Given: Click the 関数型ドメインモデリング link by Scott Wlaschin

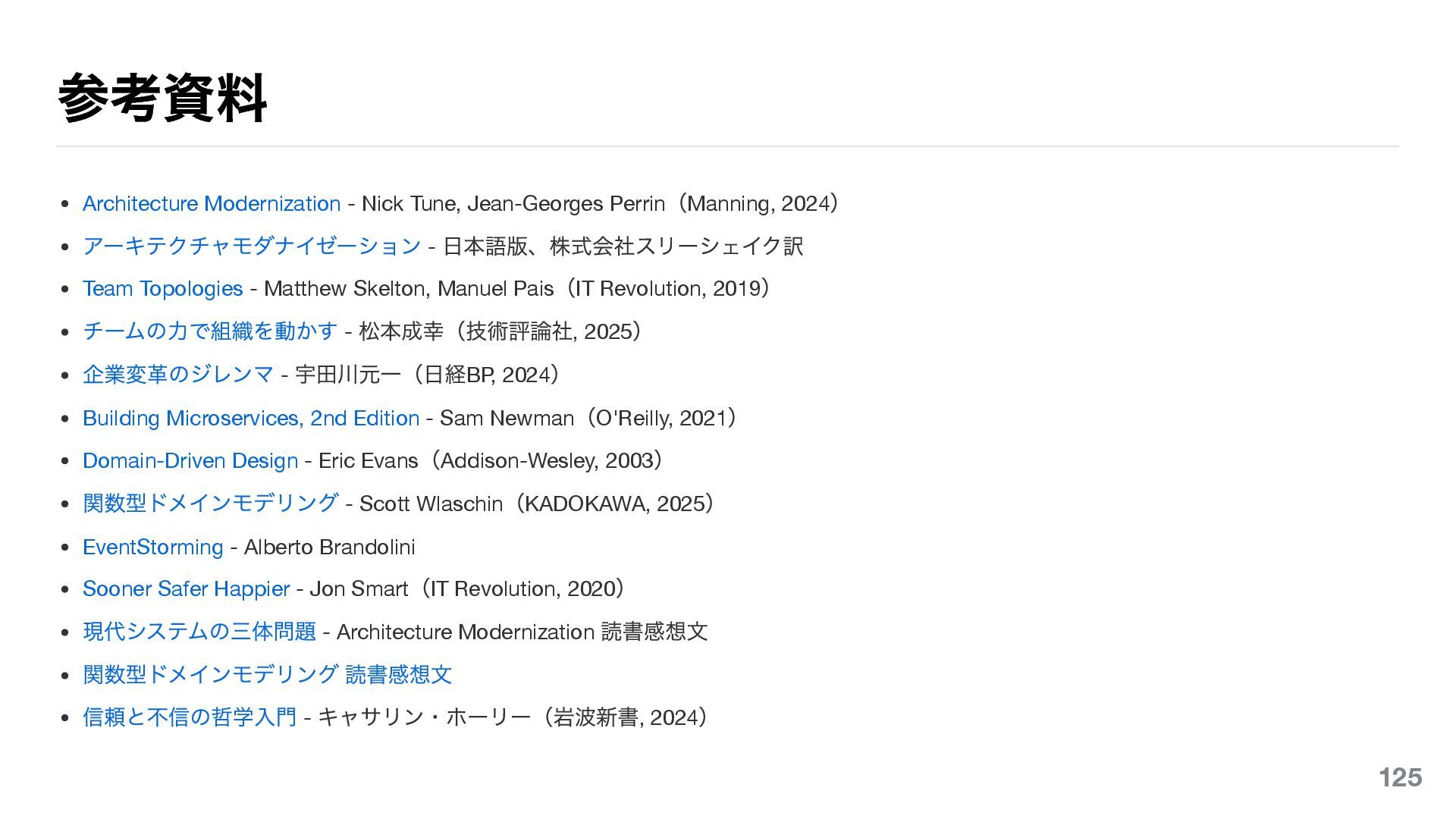Looking at the screenshot, I should click(210, 504).
